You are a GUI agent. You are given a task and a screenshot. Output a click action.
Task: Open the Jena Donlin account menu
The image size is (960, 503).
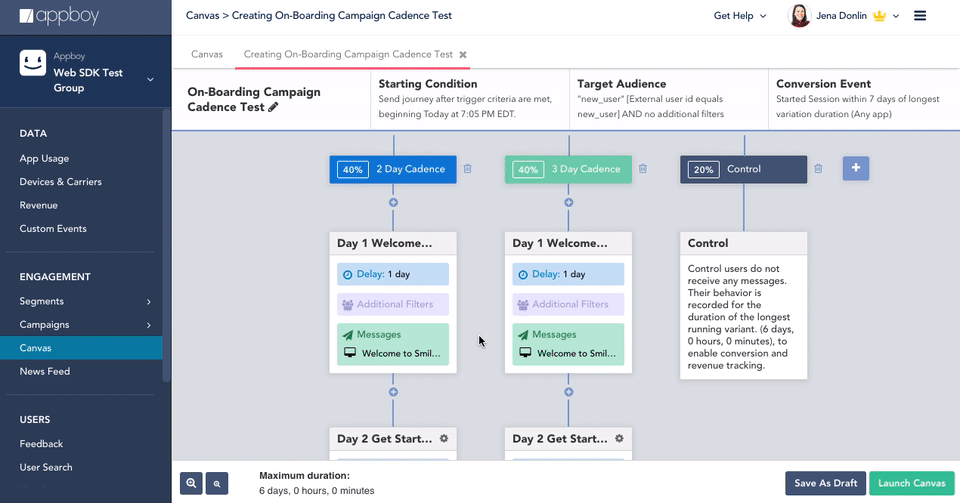845,16
